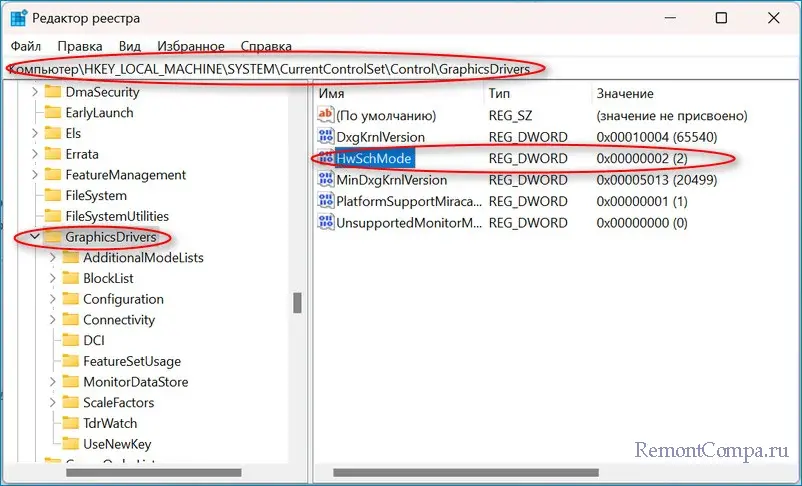The width and height of the screenshot is (802, 486).
Task: Expand the MonitorDataStore key
Action: point(53,382)
